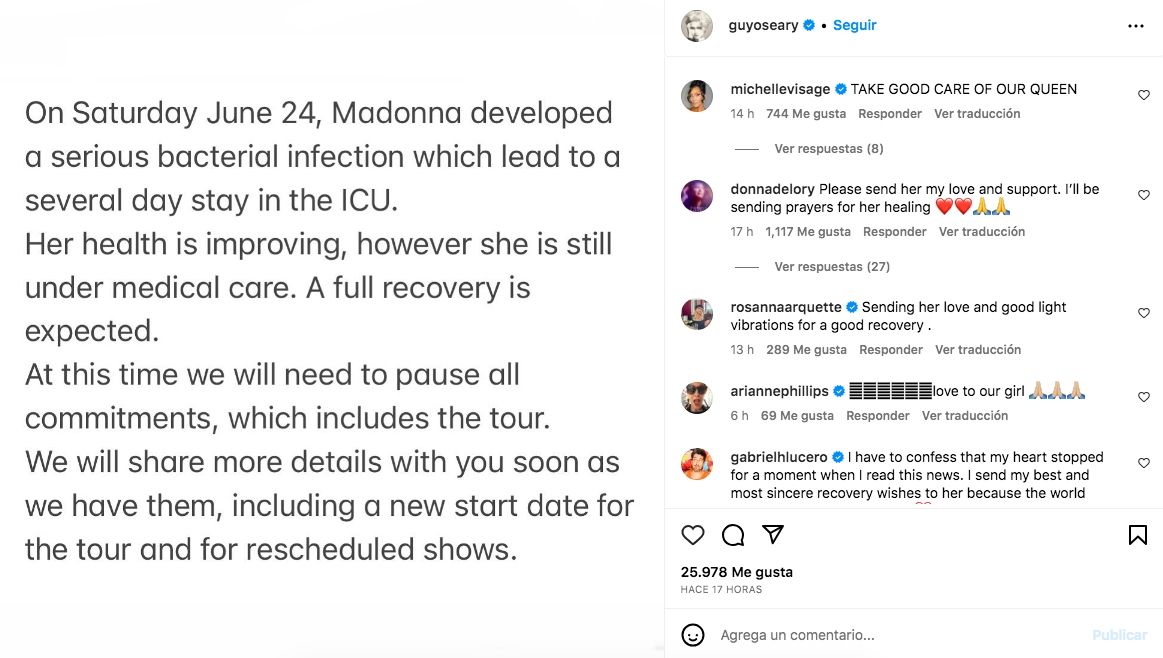Click the comment speech bubble icon
The height and width of the screenshot is (658, 1163).
(733, 535)
